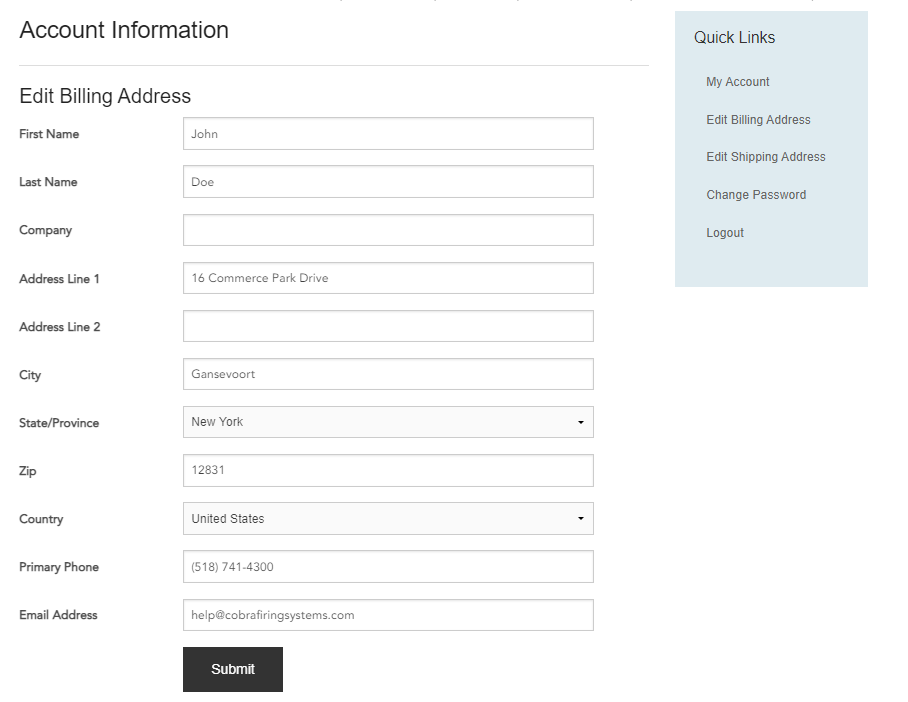Image resolution: width=908 pixels, height=702 pixels.
Task: Click the Email Address input box
Action: click(388, 615)
